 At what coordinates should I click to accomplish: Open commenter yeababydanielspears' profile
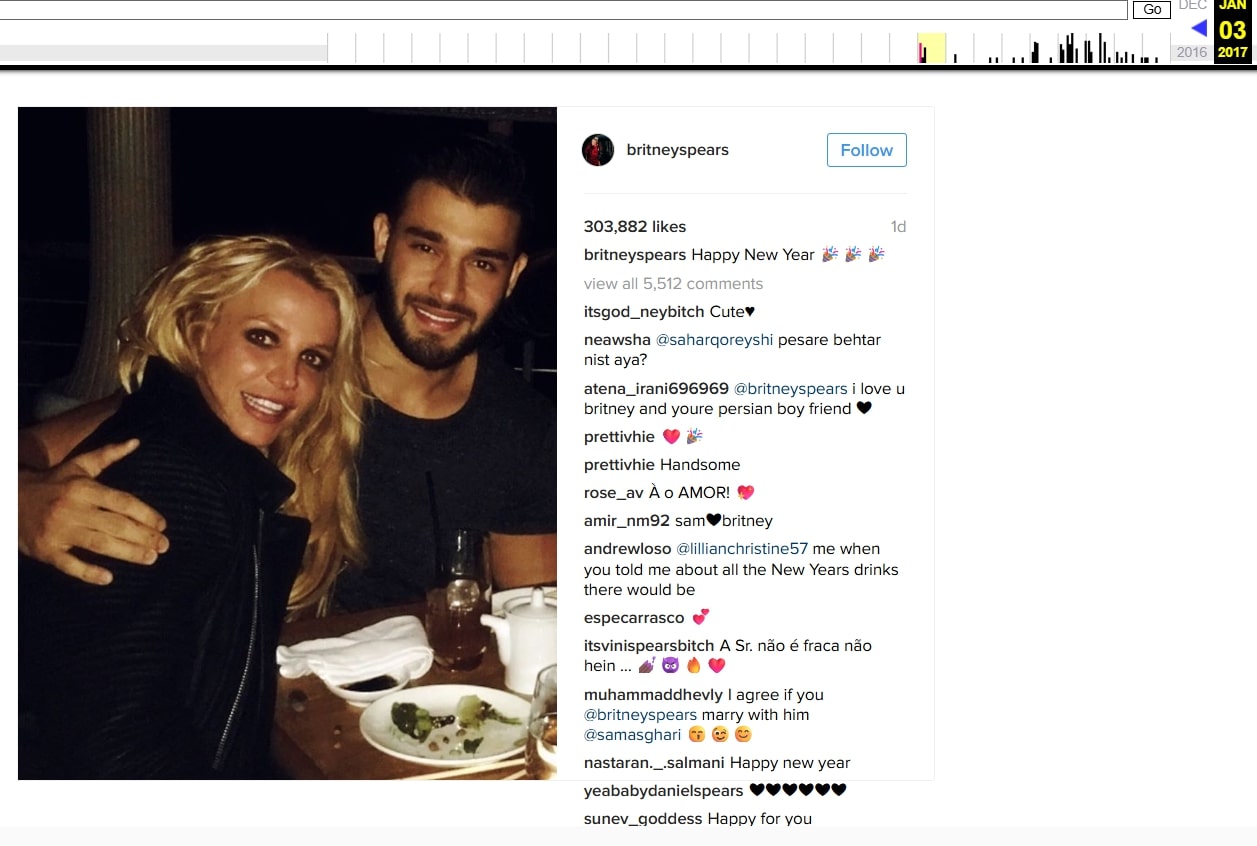pyautogui.click(x=664, y=791)
